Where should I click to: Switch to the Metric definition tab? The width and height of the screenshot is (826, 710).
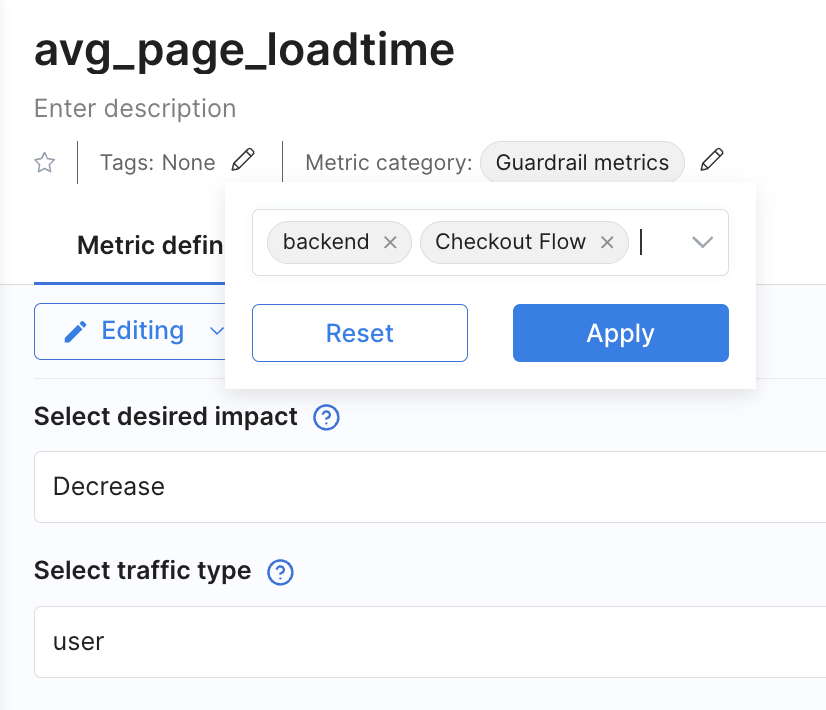coord(150,246)
